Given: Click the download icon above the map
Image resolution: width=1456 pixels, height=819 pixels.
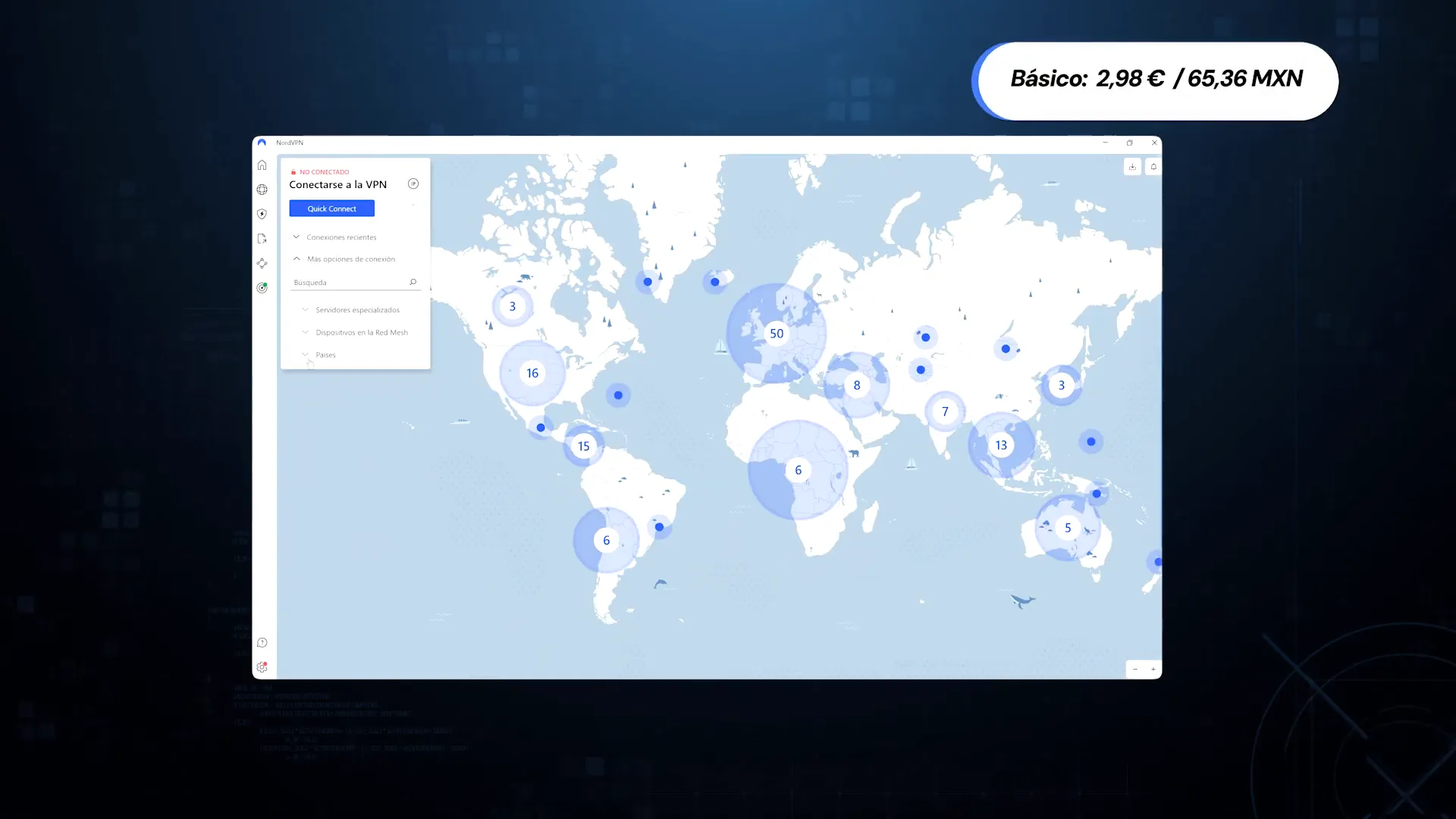Looking at the screenshot, I should click(x=1132, y=167).
